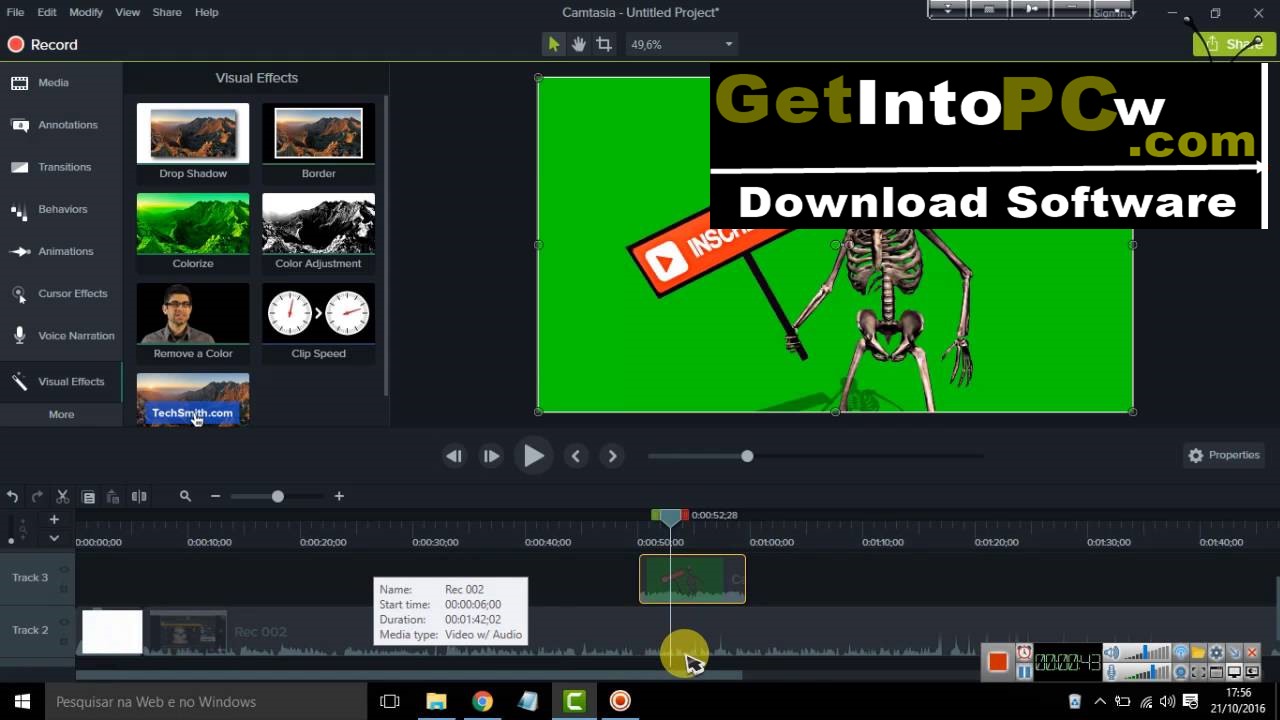This screenshot has height=720, width=1280.
Task: Open Windows Start menu
Action: 22,701
